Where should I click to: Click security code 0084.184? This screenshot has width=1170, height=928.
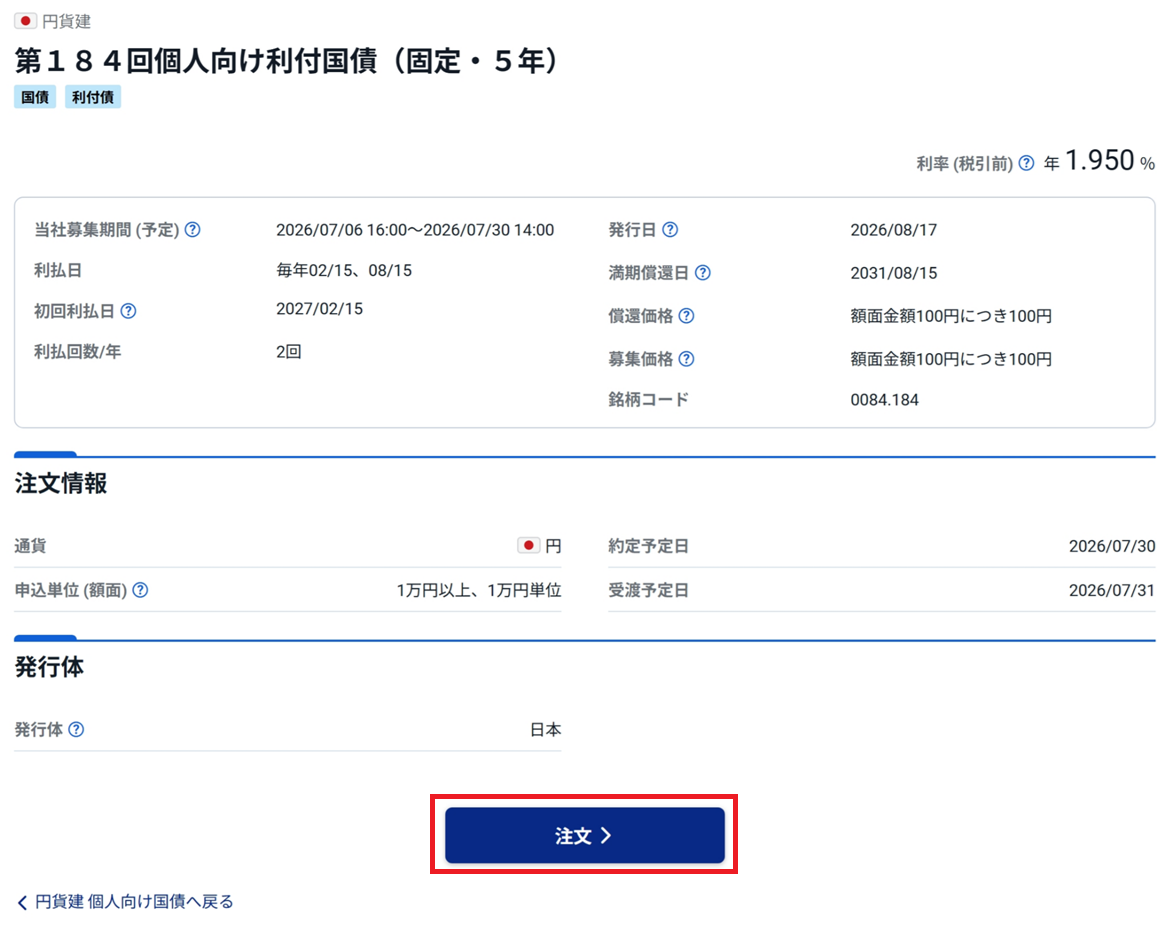pyautogui.click(x=885, y=400)
